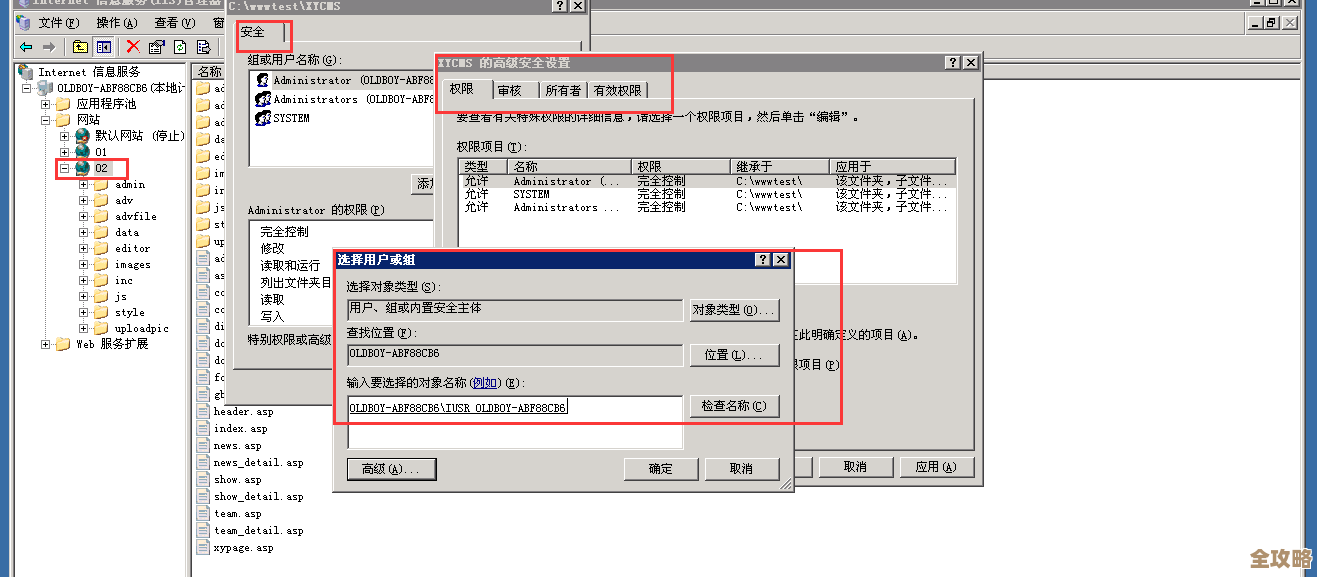Click the refresh icon on the IIS toolbar
The width and height of the screenshot is (1317, 577).
180,46
